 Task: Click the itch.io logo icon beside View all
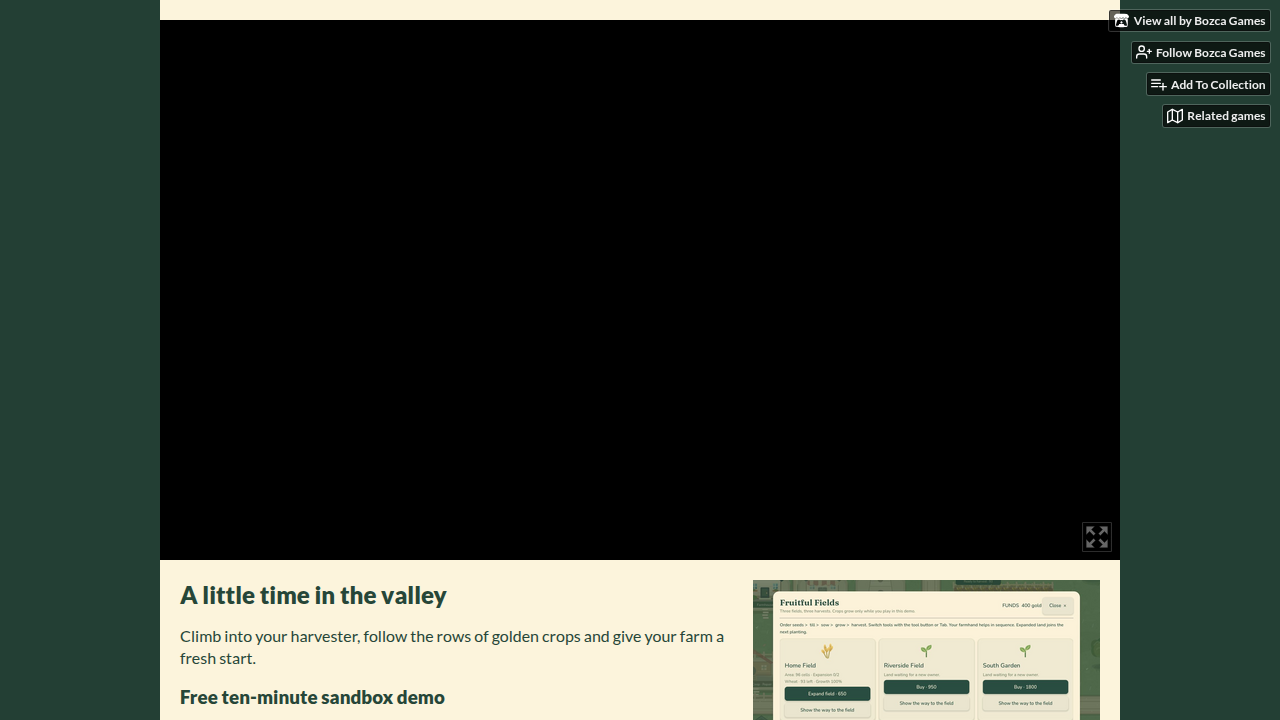pos(1121,21)
